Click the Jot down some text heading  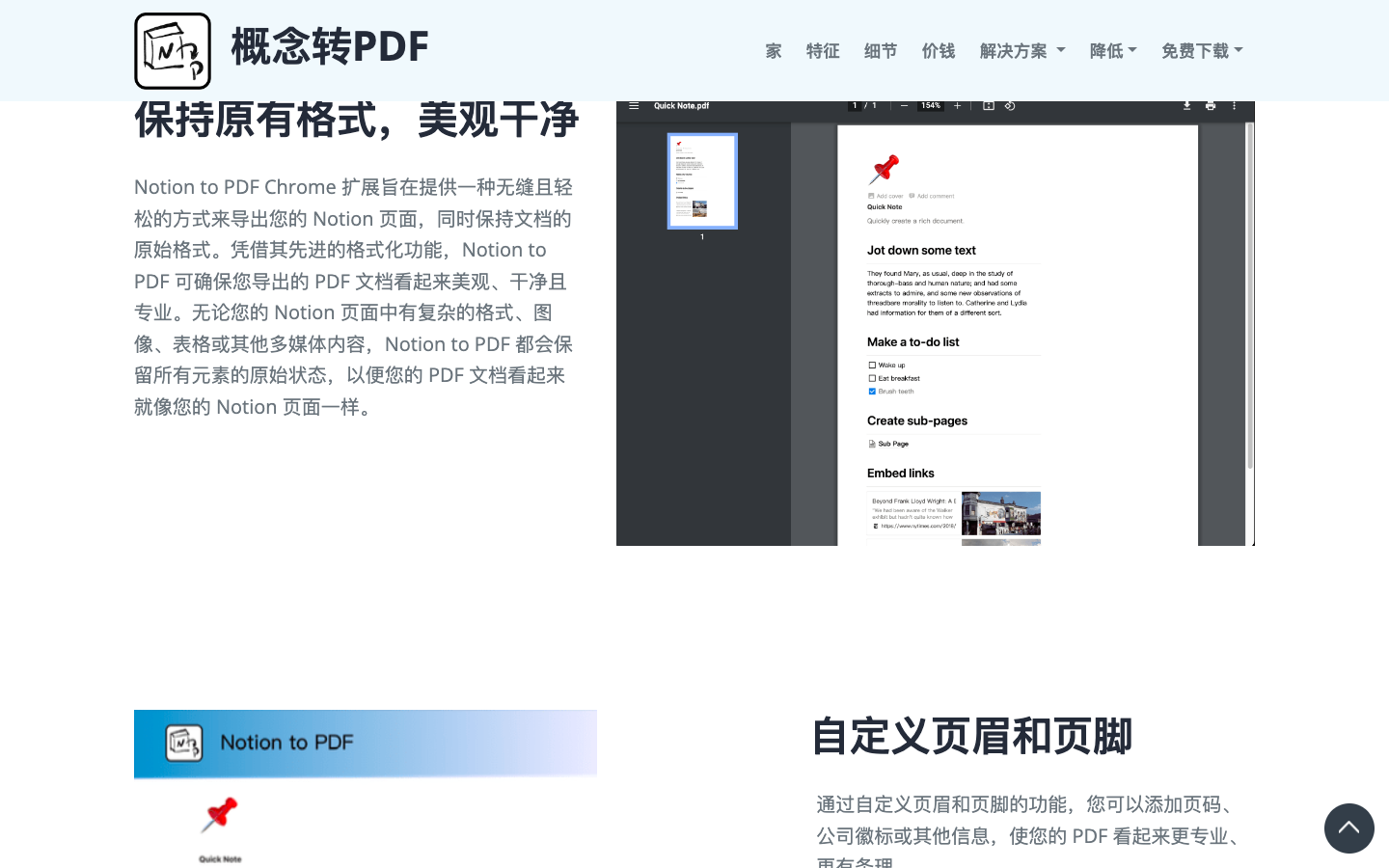pos(921,251)
